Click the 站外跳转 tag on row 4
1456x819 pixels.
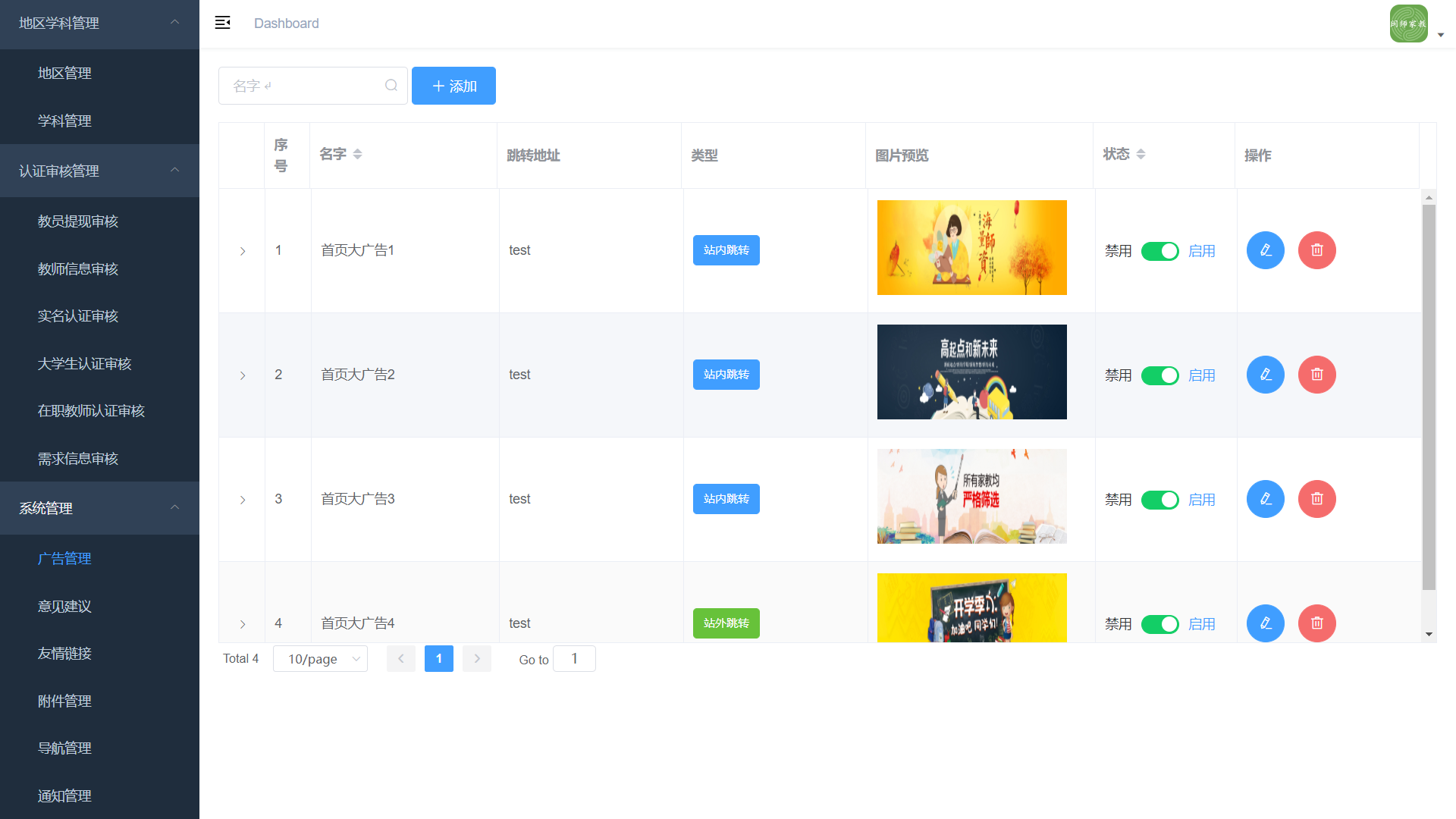pos(726,623)
